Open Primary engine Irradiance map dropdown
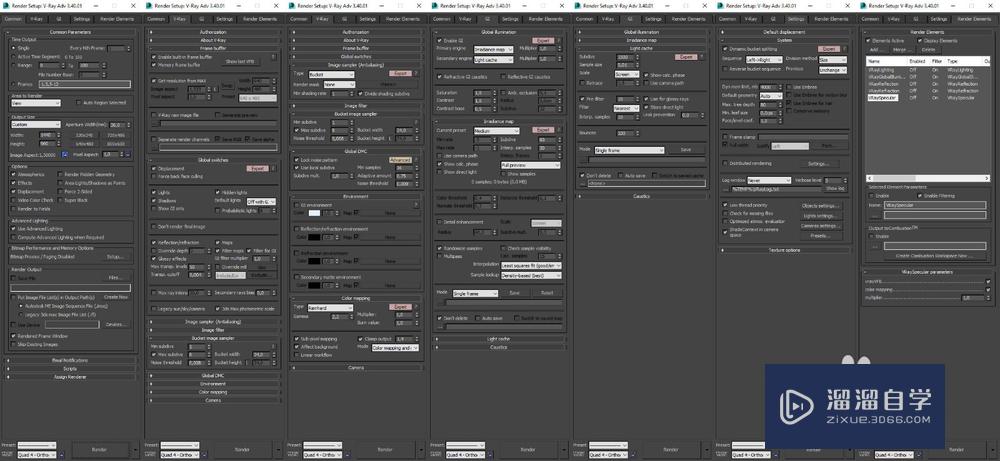The image size is (1000, 461). click(494, 48)
